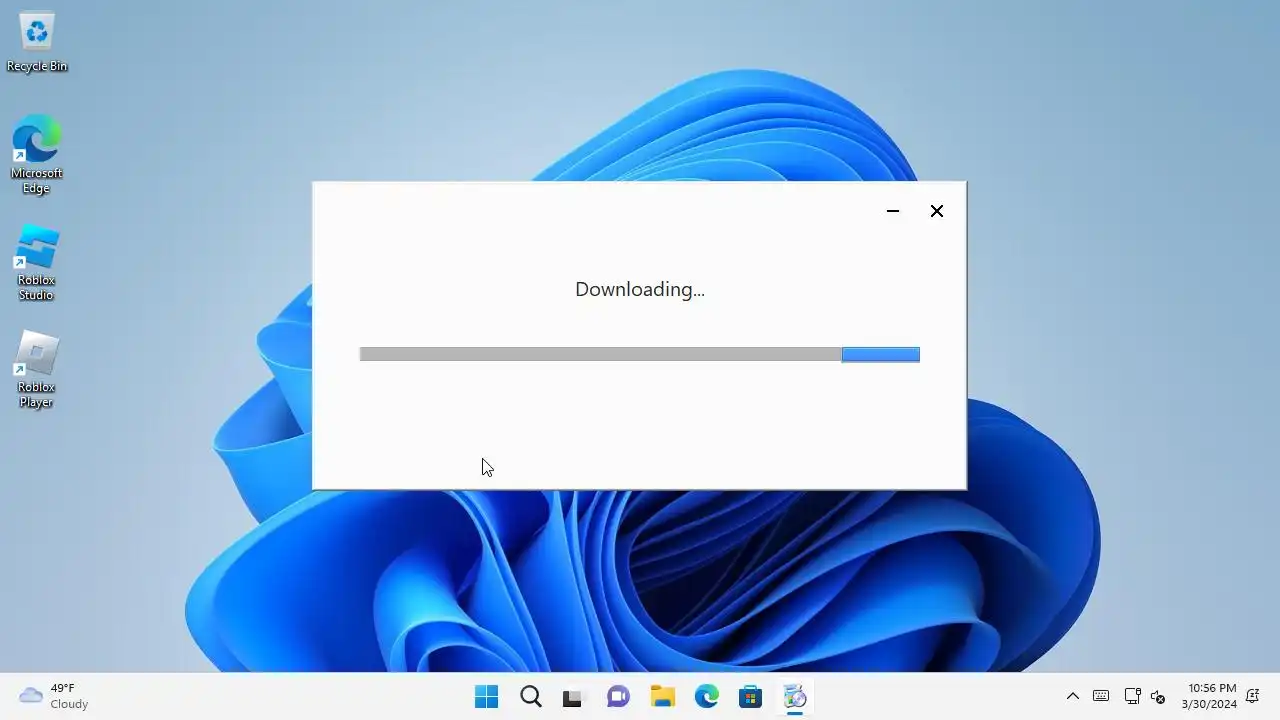Image resolution: width=1280 pixels, height=720 pixels.
Task: Select the Roblox Player desktop shortcut
Action: tap(37, 369)
